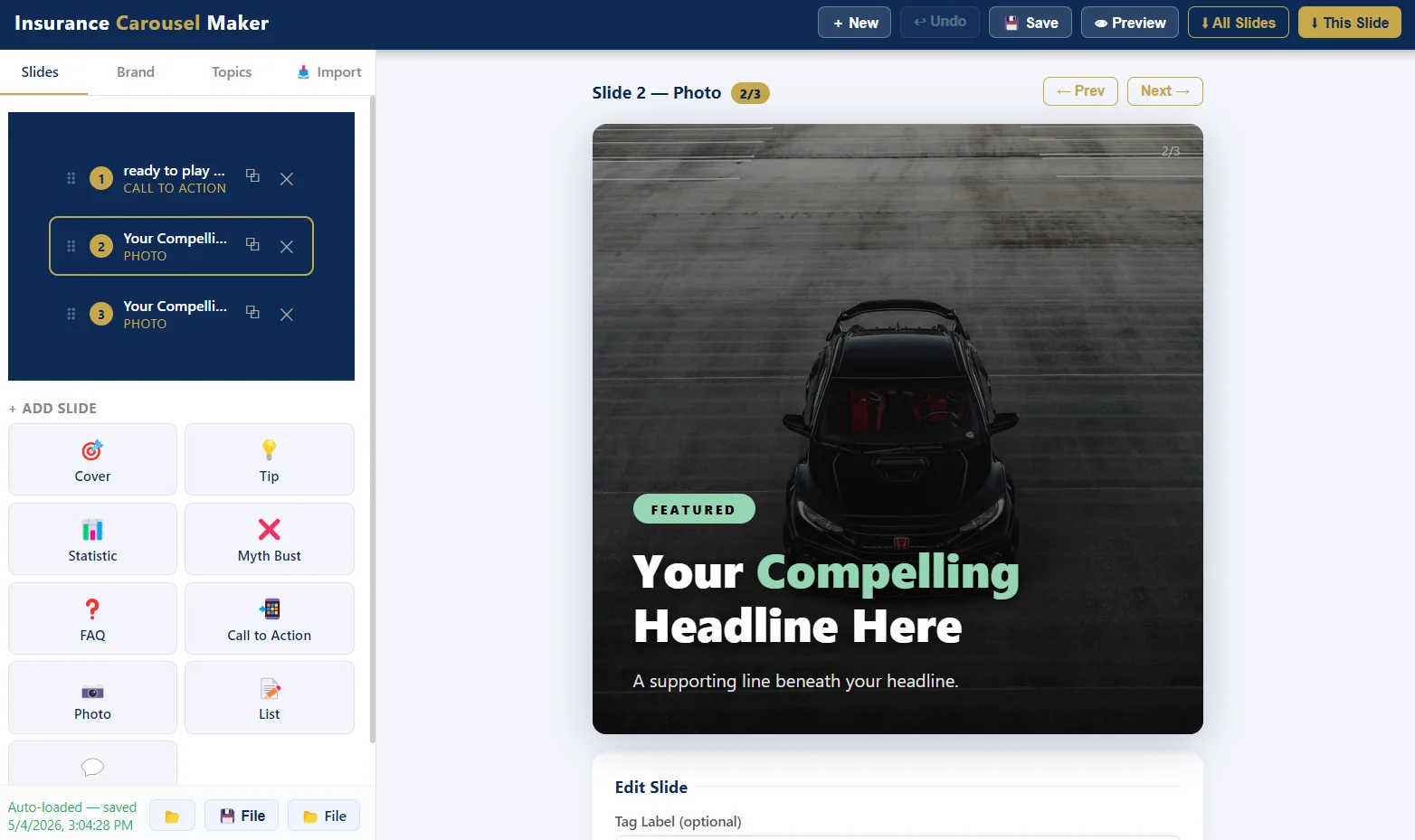Screen dimensions: 1415x840
Task: Open the Import tab
Action: click(x=329, y=72)
